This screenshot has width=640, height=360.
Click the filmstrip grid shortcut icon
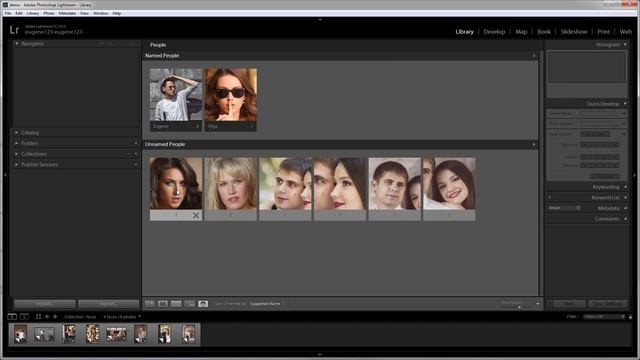38,317
